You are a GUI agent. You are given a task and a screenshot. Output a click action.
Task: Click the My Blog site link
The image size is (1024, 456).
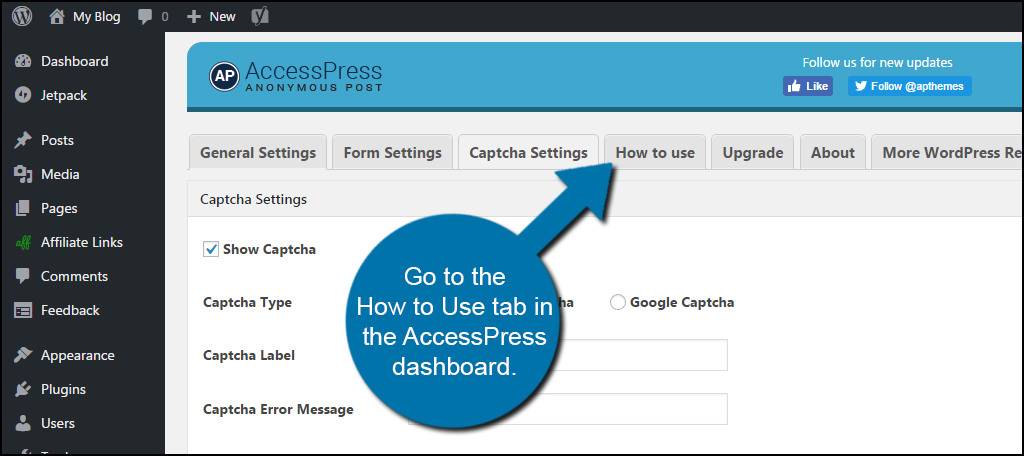tap(96, 17)
